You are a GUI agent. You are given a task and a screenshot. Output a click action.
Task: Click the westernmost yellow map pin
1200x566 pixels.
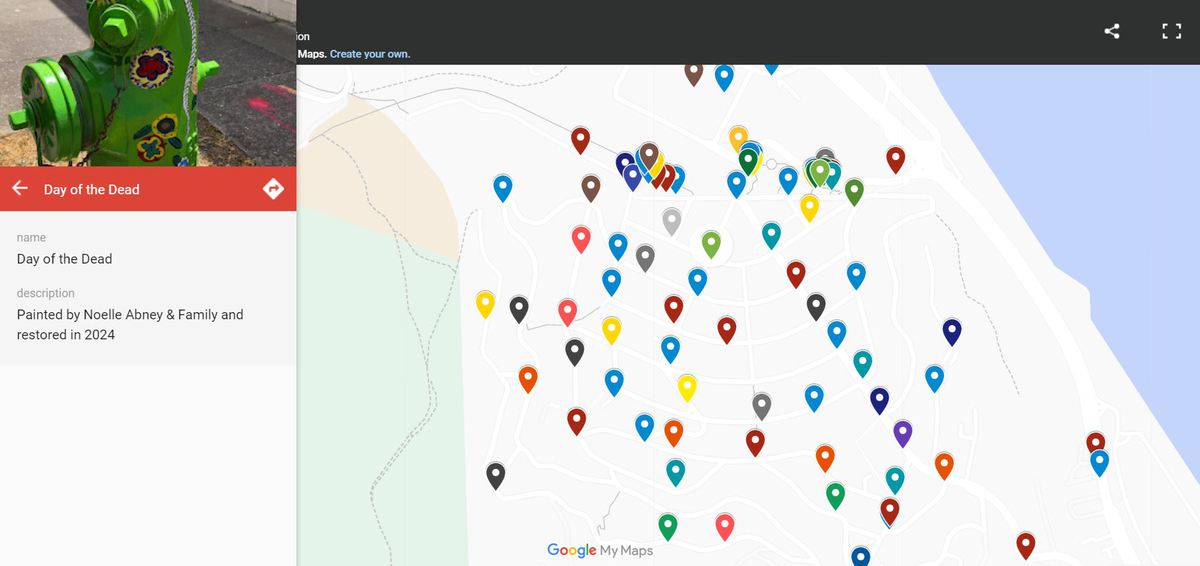[x=485, y=303]
